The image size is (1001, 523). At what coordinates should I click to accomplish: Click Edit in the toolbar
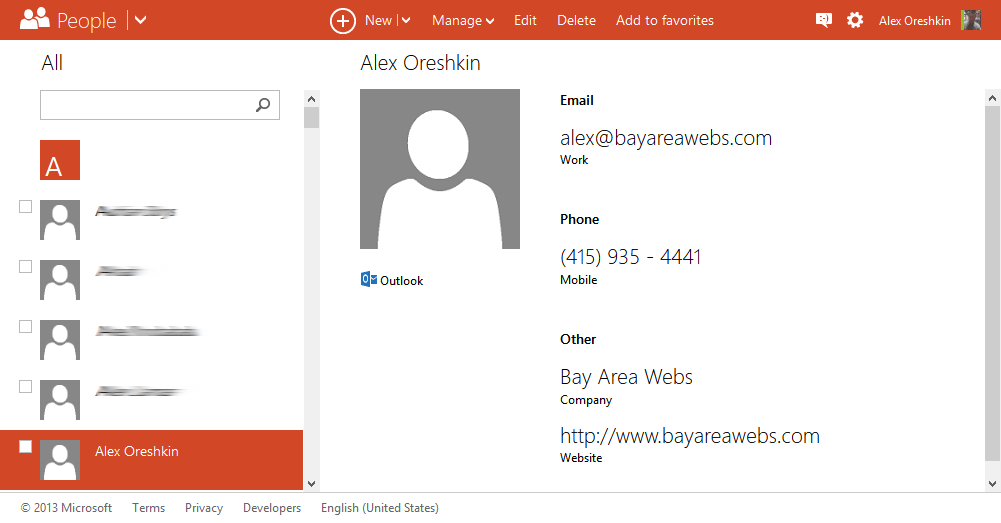pos(525,20)
